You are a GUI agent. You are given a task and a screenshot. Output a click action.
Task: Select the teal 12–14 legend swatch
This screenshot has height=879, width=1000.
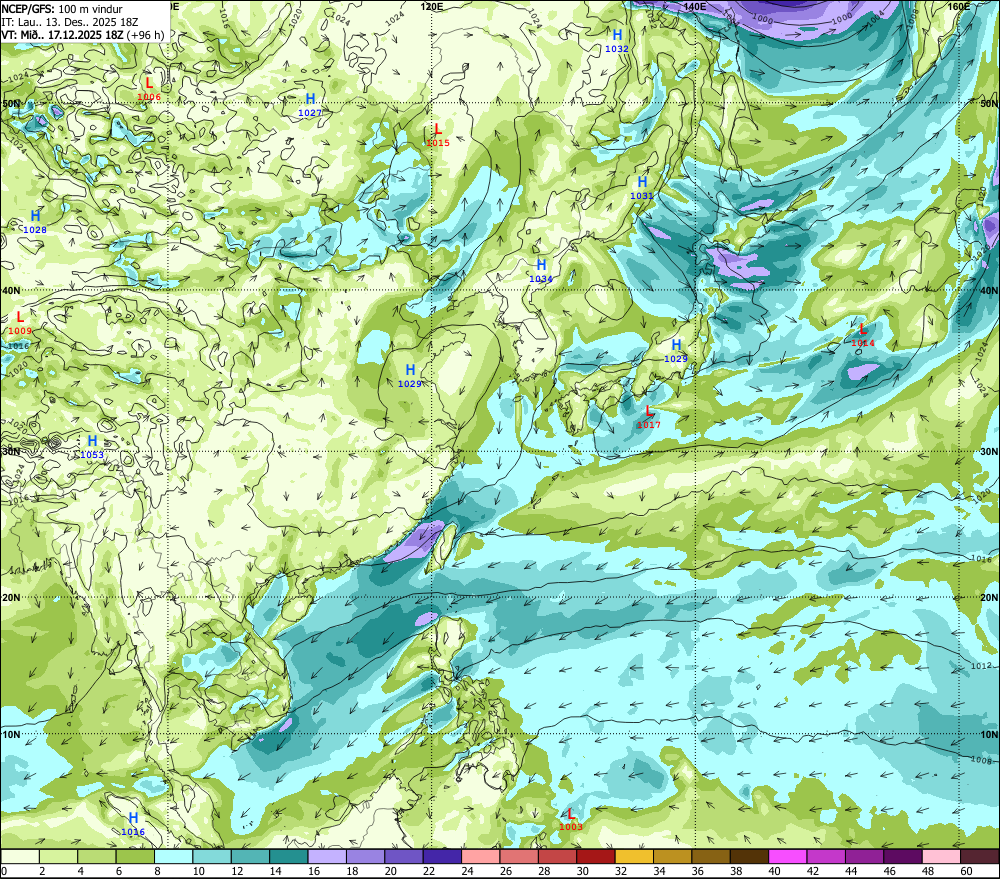[x=251, y=856]
